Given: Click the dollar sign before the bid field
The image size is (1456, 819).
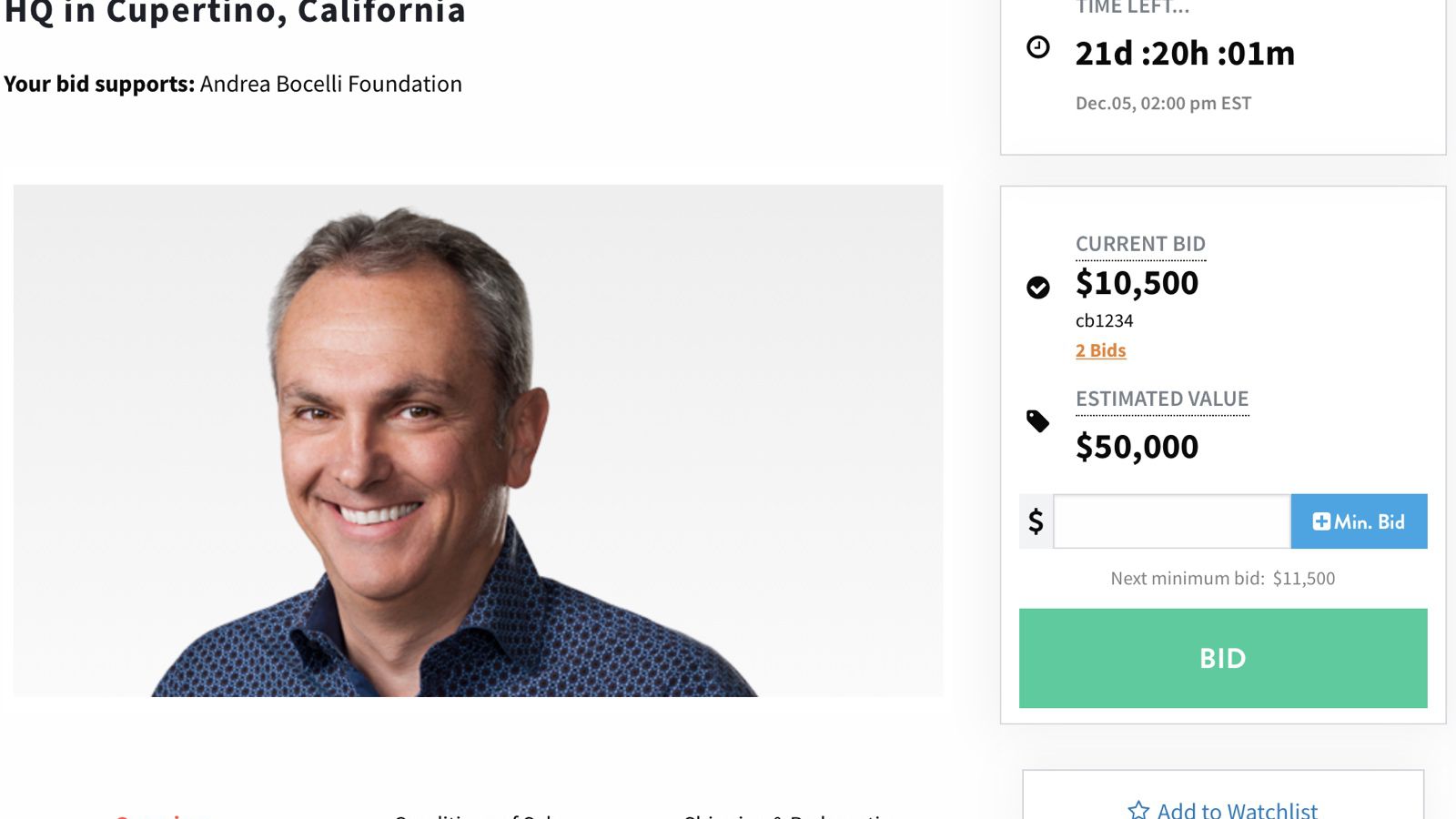Looking at the screenshot, I should (1036, 521).
